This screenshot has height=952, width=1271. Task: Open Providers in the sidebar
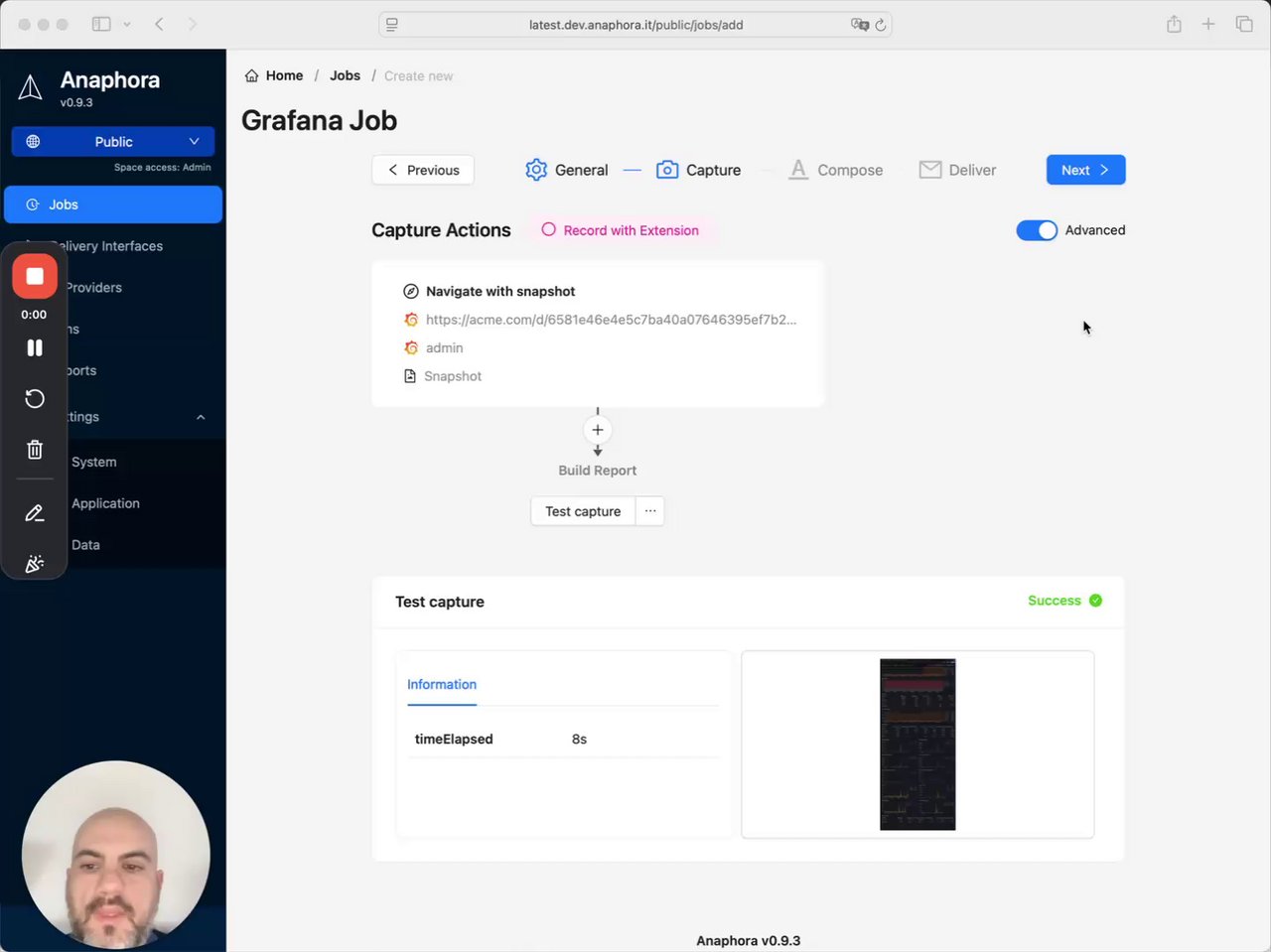pyautogui.click(x=113, y=288)
